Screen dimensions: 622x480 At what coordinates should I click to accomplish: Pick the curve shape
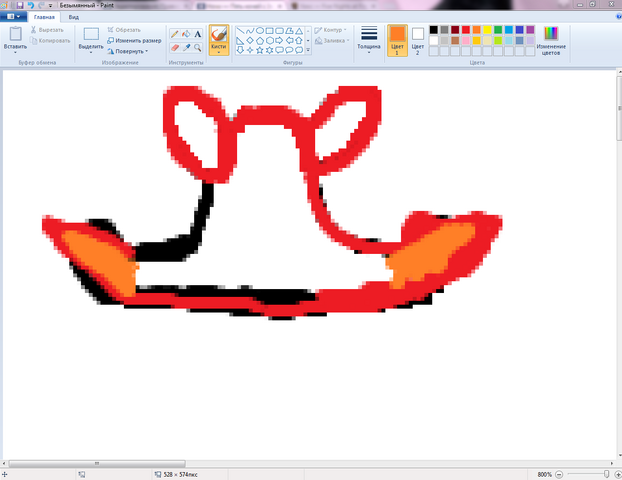[250, 31]
